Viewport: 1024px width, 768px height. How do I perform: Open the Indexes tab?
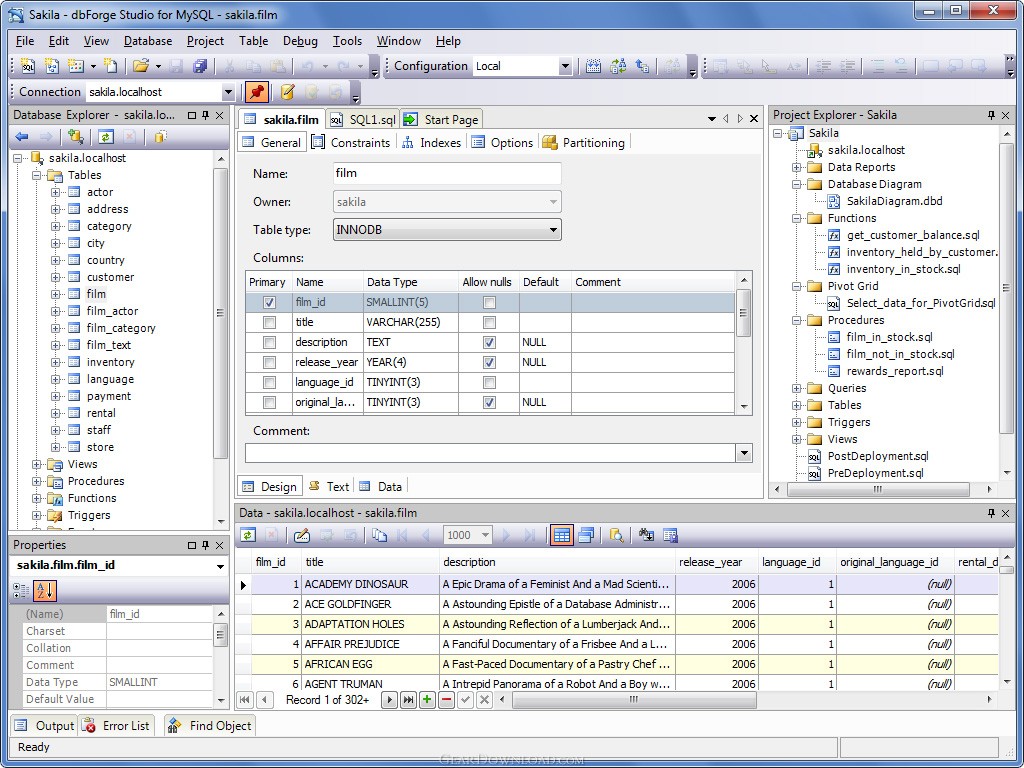click(x=431, y=142)
